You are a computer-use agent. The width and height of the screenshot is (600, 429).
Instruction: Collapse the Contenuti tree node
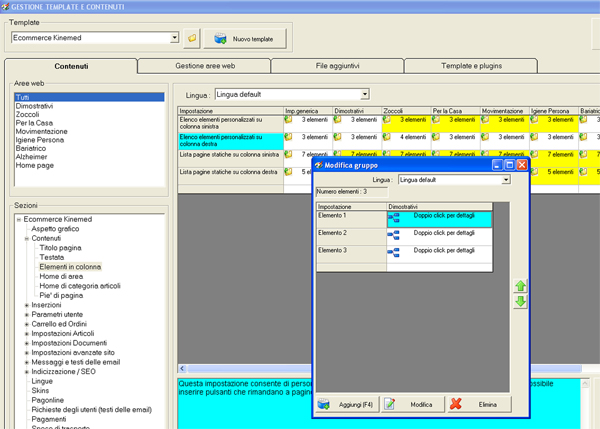click(x=27, y=238)
